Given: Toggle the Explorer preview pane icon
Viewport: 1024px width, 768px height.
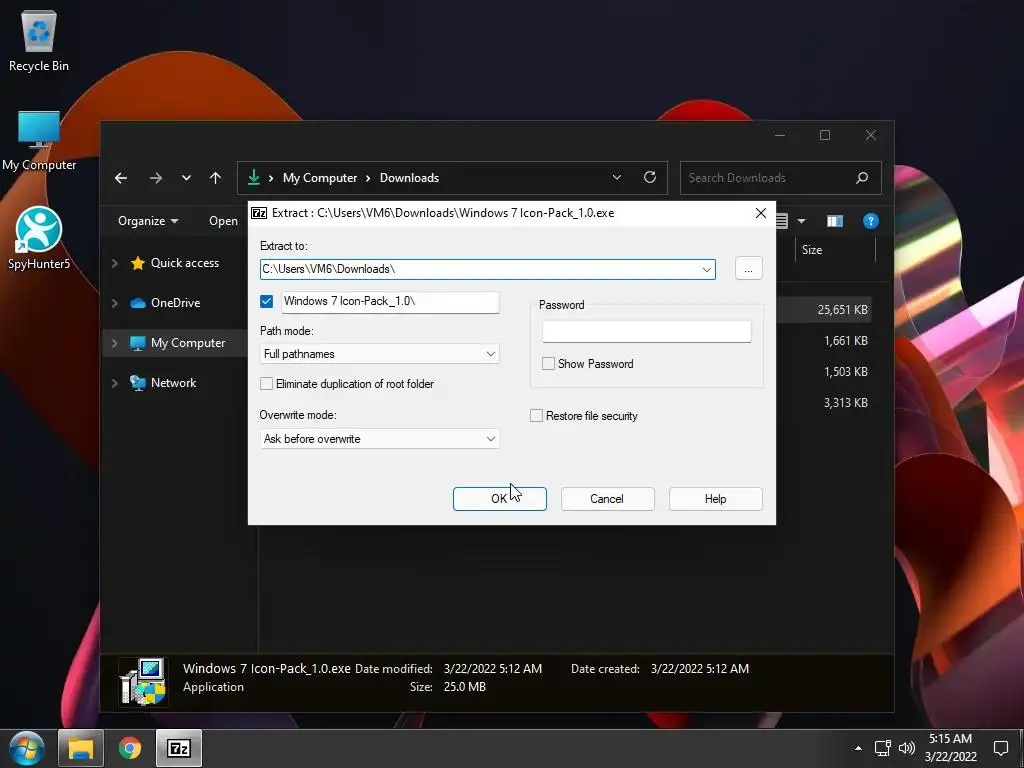Looking at the screenshot, I should pyautogui.click(x=835, y=221).
